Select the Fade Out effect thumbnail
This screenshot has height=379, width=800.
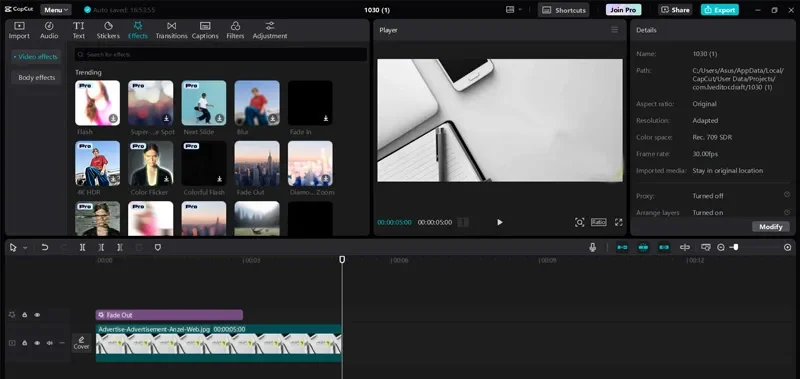(x=257, y=163)
